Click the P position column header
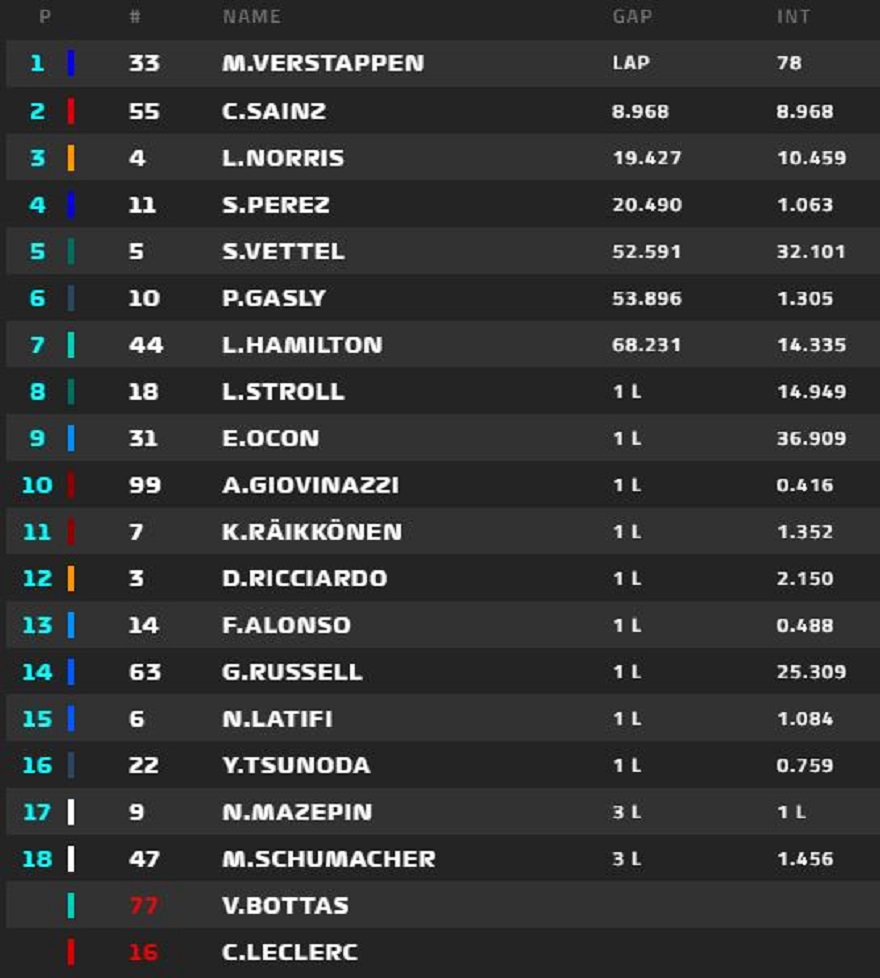 (x=44, y=17)
